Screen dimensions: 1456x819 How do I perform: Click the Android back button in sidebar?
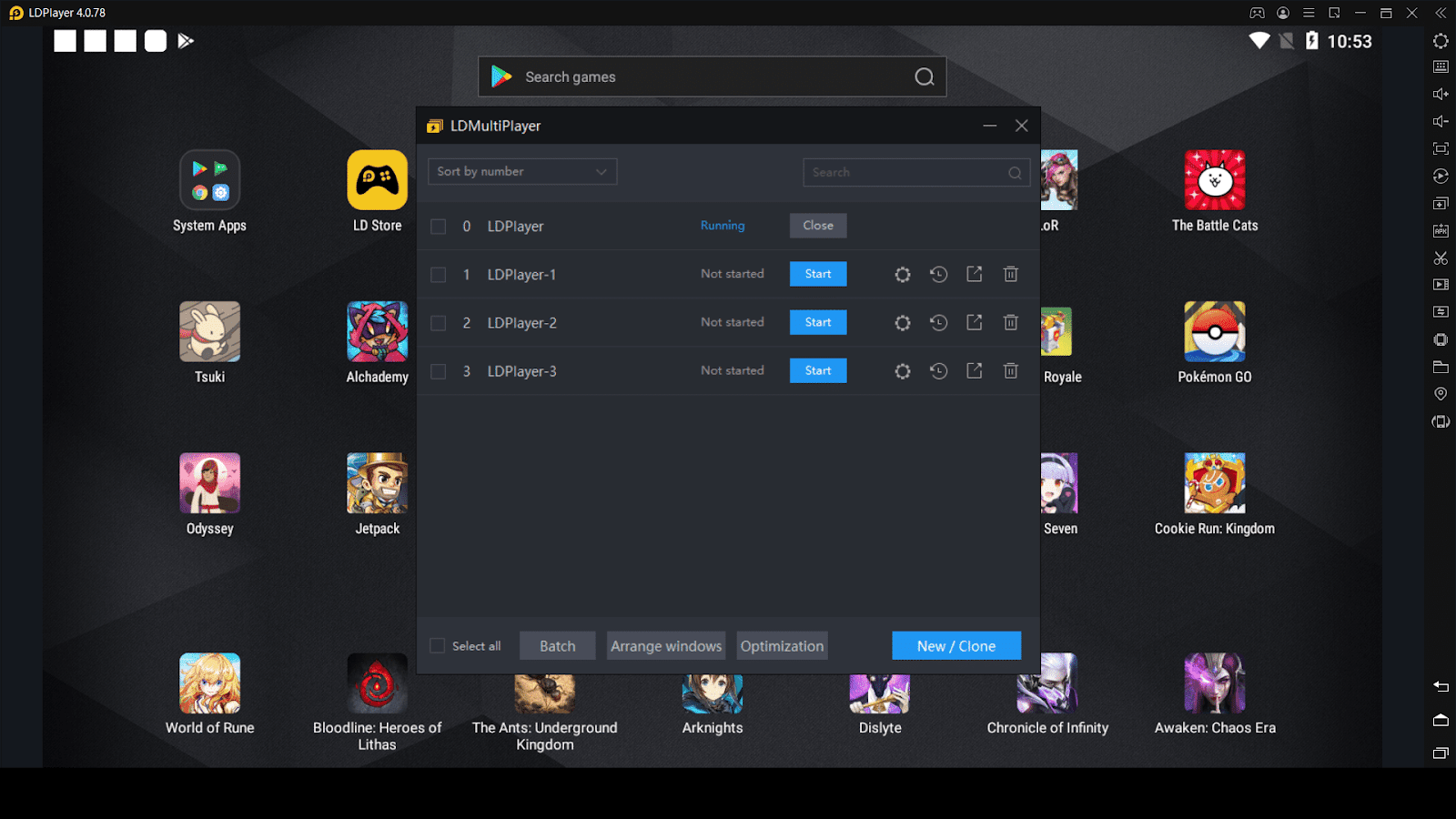(x=1441, y=686)
